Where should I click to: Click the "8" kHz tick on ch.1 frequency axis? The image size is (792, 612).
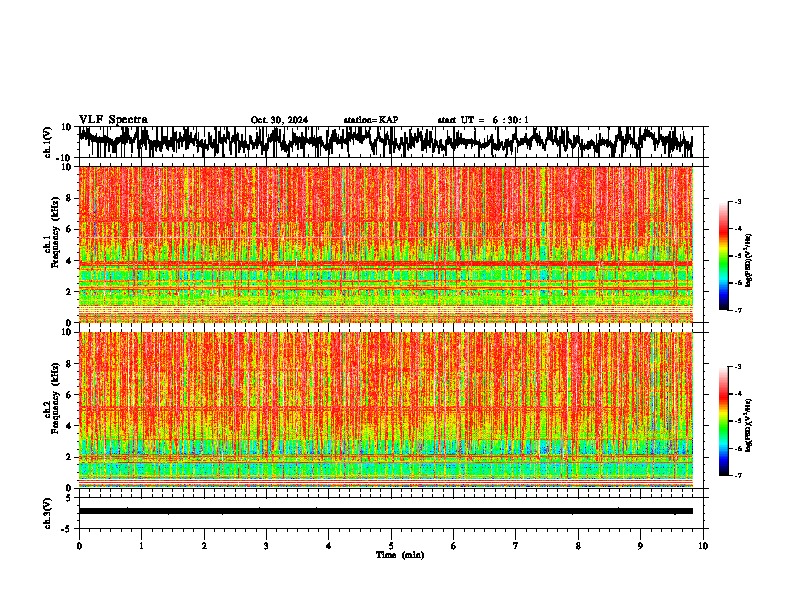click(x=69, y=198)
